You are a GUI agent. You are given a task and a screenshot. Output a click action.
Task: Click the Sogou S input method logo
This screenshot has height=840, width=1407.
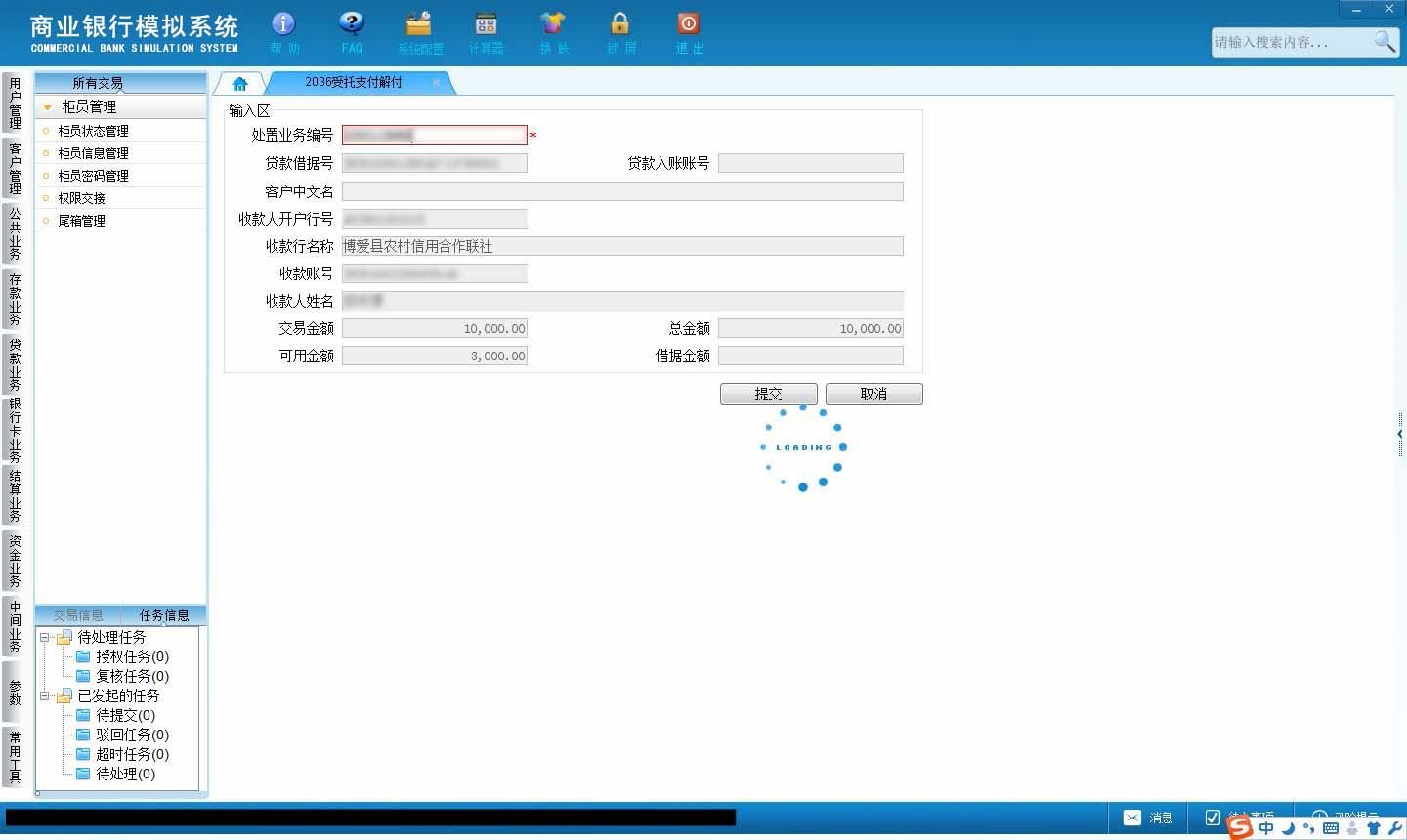1240,827
